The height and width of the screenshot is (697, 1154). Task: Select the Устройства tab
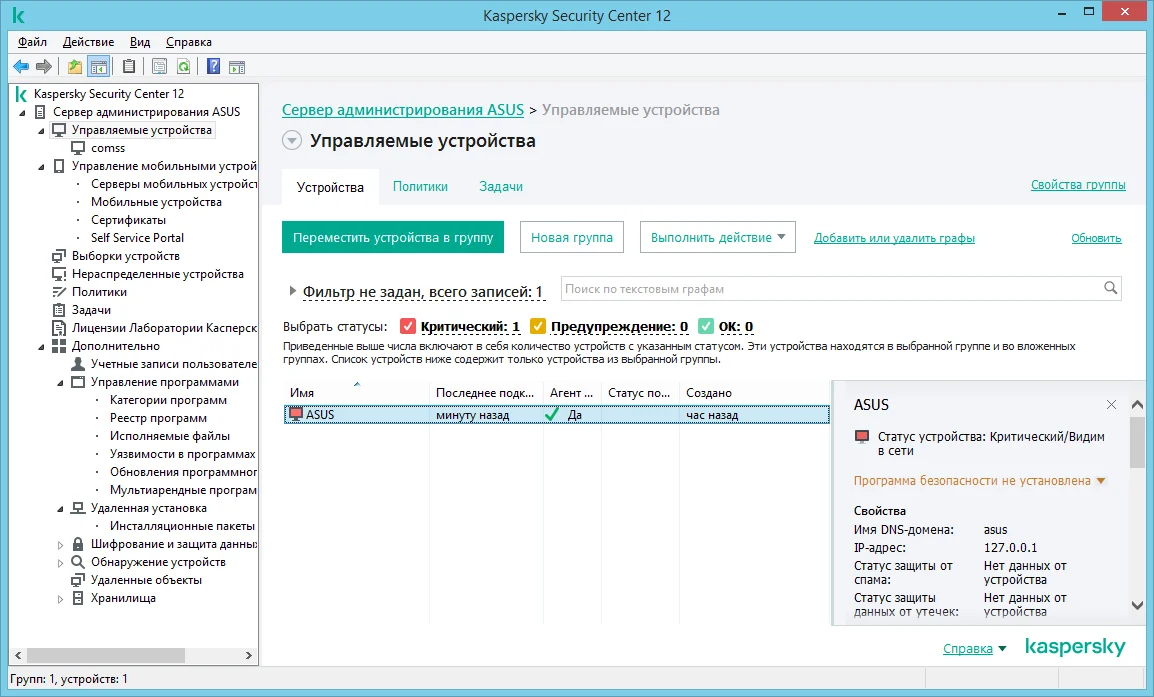point(330,187)
